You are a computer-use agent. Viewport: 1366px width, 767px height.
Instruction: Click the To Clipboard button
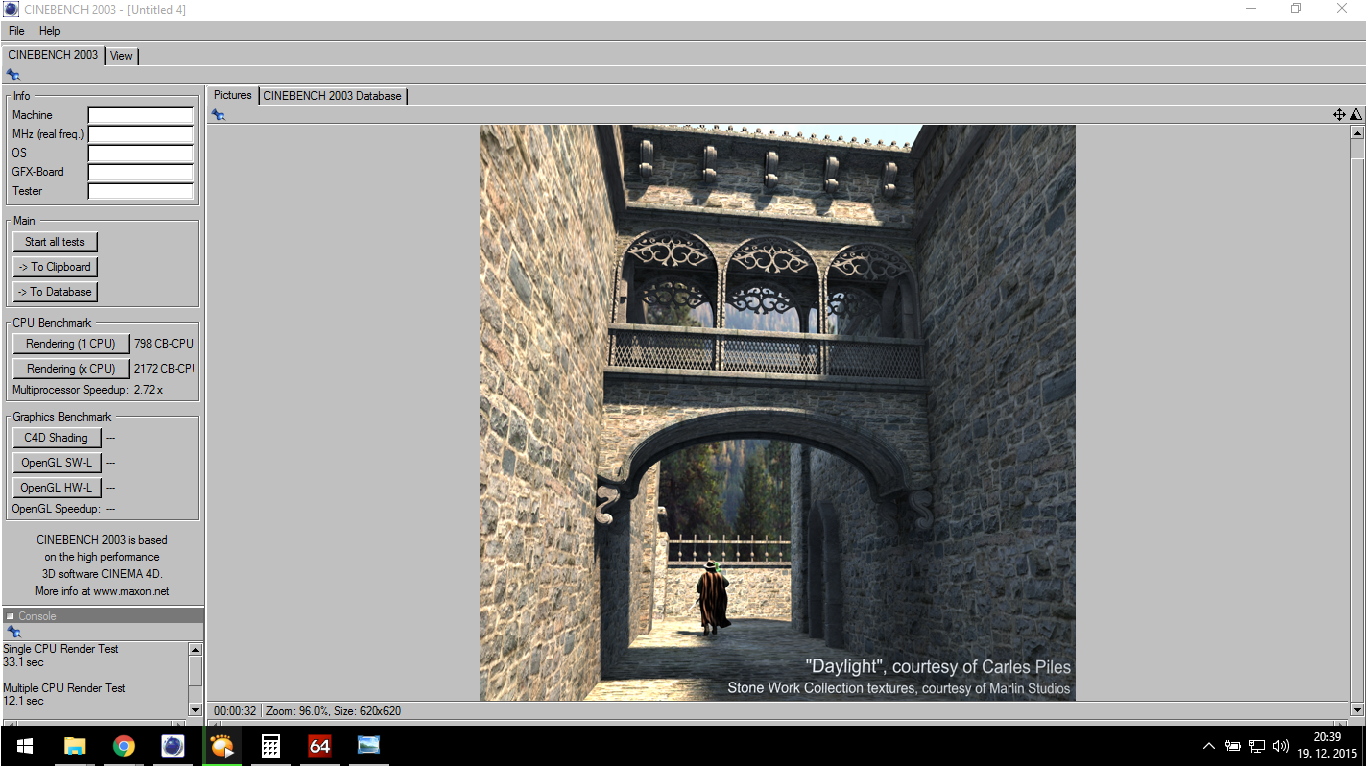coord(55,267)
